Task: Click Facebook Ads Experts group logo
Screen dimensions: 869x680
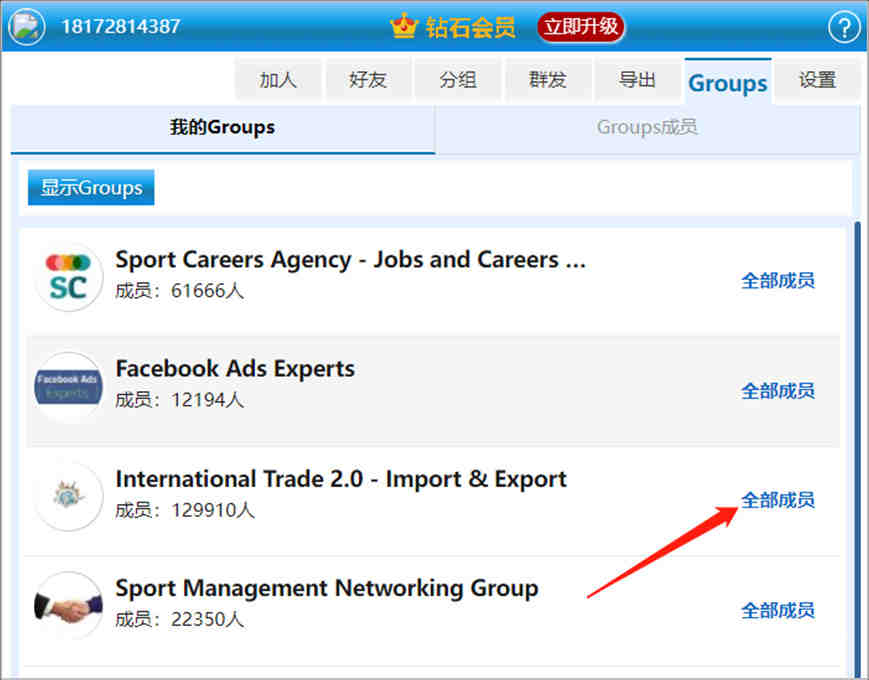Action: coord(68,387)
